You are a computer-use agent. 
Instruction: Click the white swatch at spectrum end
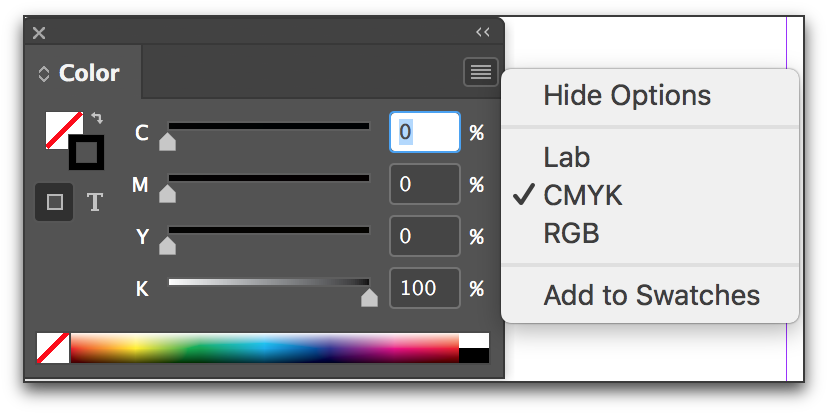(x=474, y=340)
